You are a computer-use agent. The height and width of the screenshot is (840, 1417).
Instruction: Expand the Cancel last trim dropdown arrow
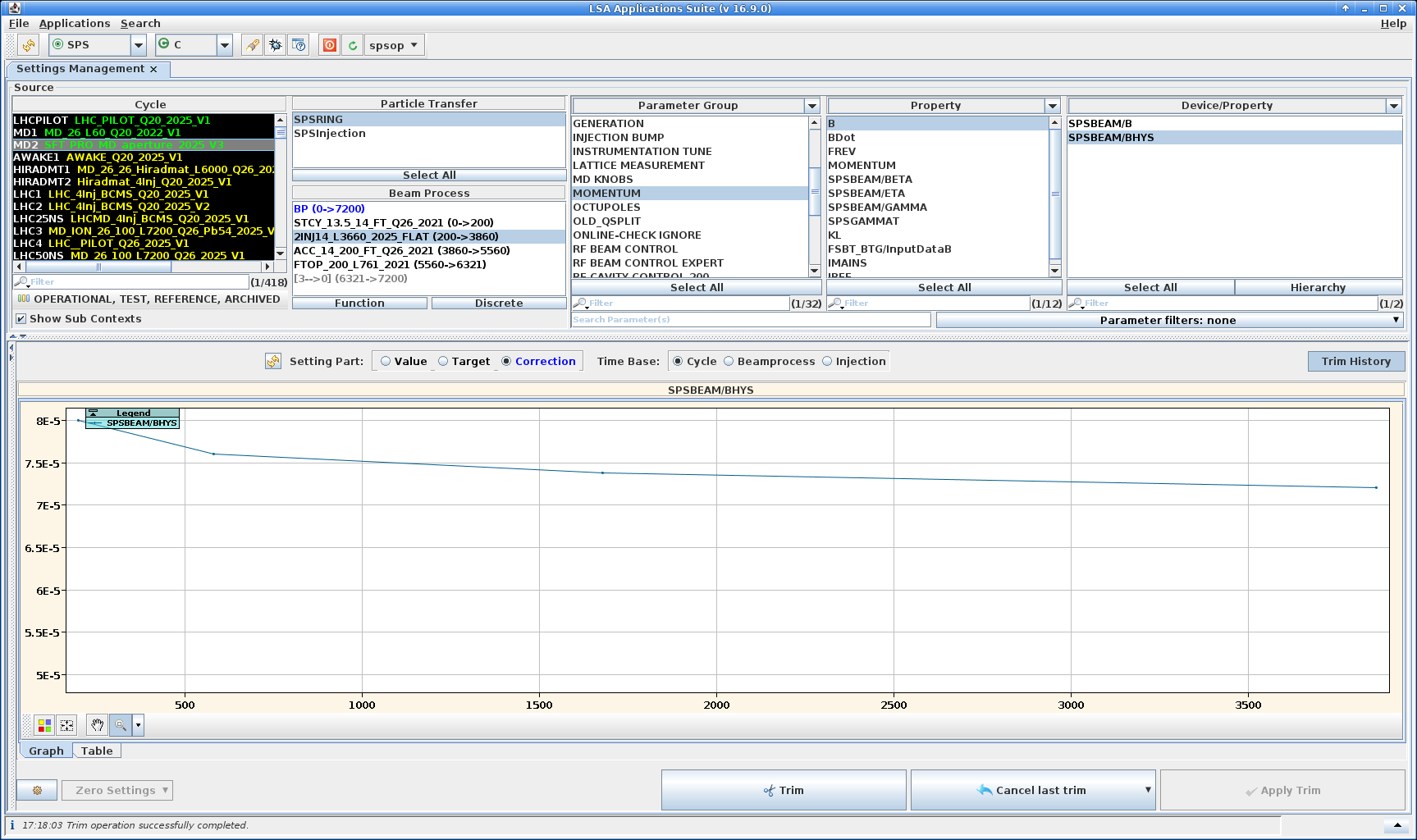click(x=1147, y=790)
